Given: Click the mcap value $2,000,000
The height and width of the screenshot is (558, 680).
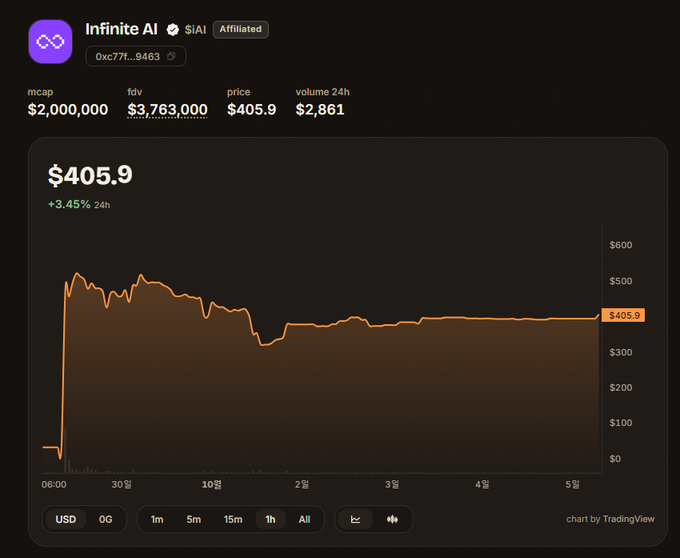Looking at the screenshot, I should (68, 109).
